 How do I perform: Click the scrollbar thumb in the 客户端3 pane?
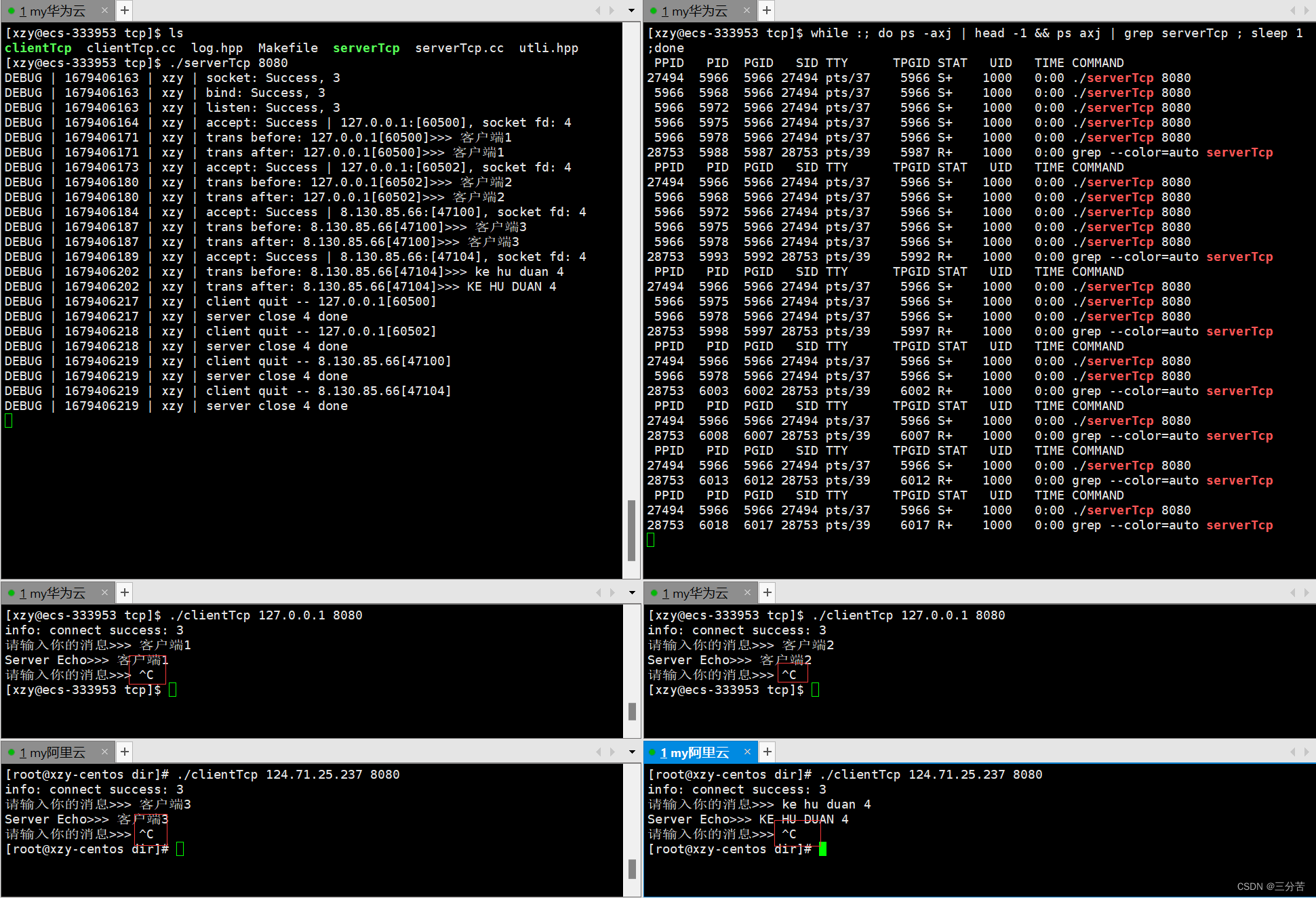pos(631,869)
